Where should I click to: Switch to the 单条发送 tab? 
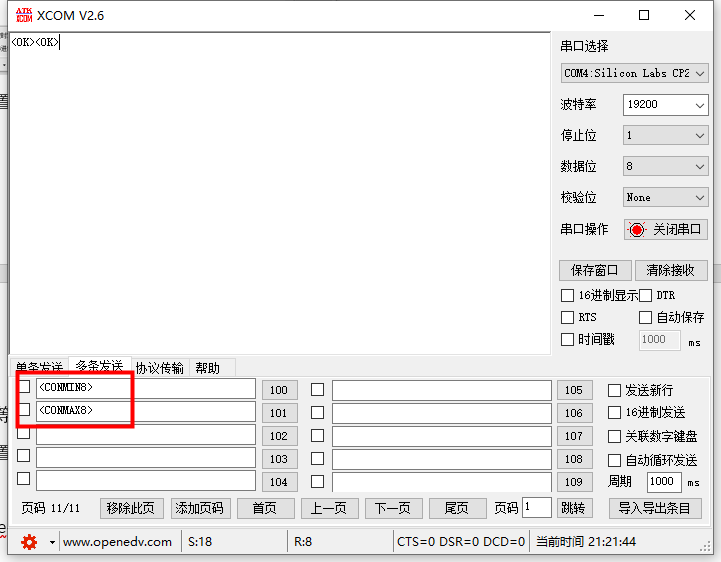39,367
